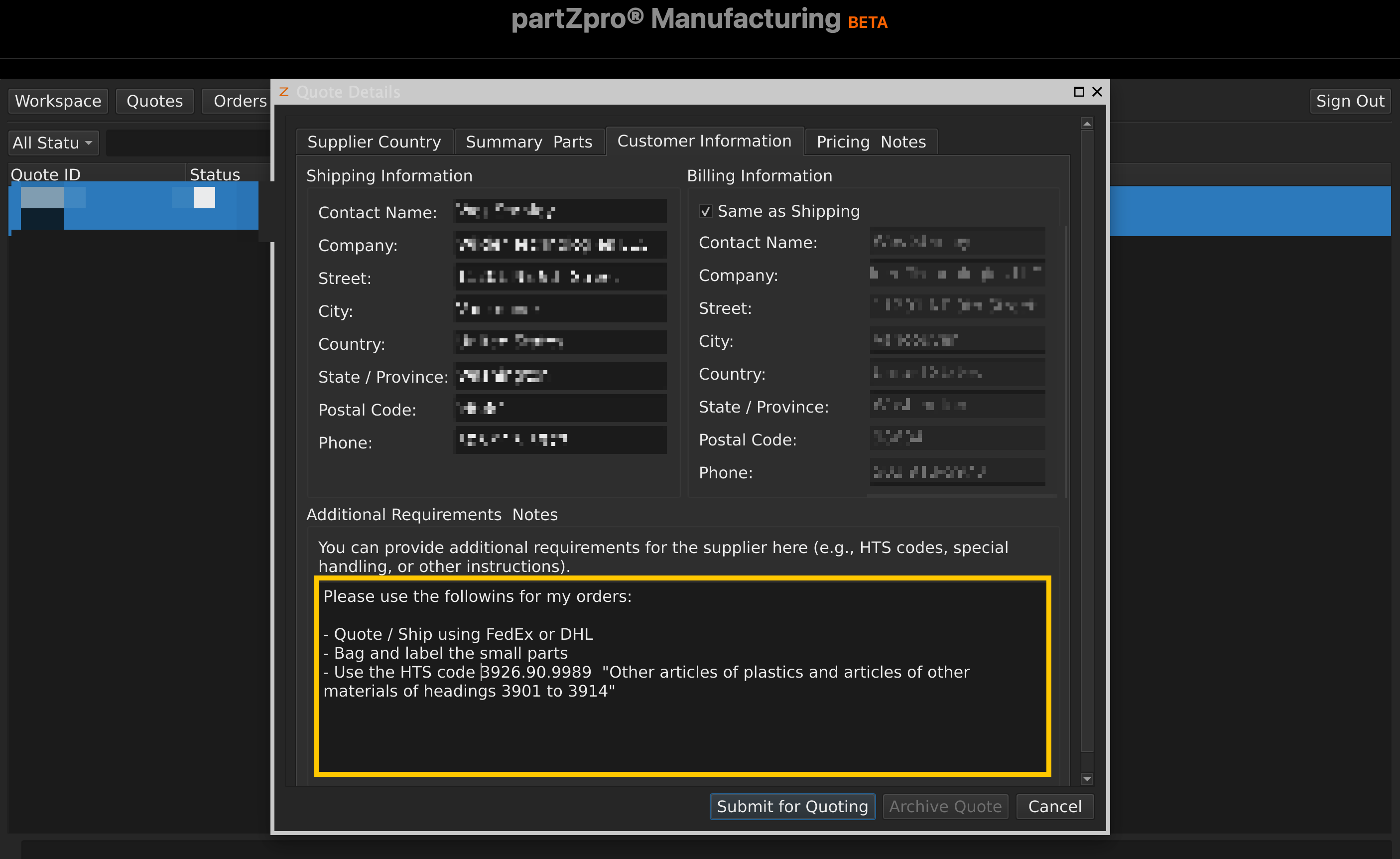Screen dimensions: 1400x859
Task: Open the All Status filter dropdown
Action: coord(53,143)
